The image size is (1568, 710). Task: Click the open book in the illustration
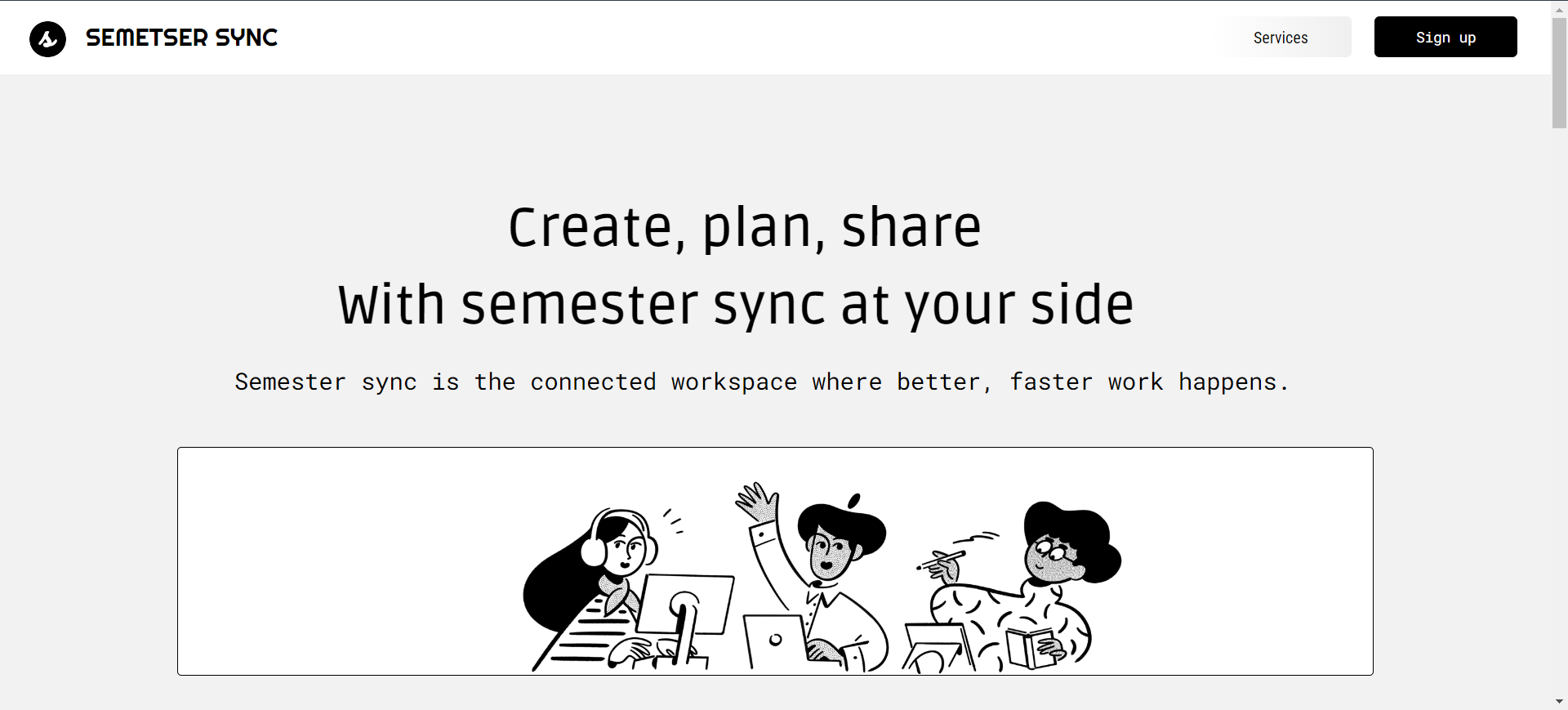[x=1029, y=648]
